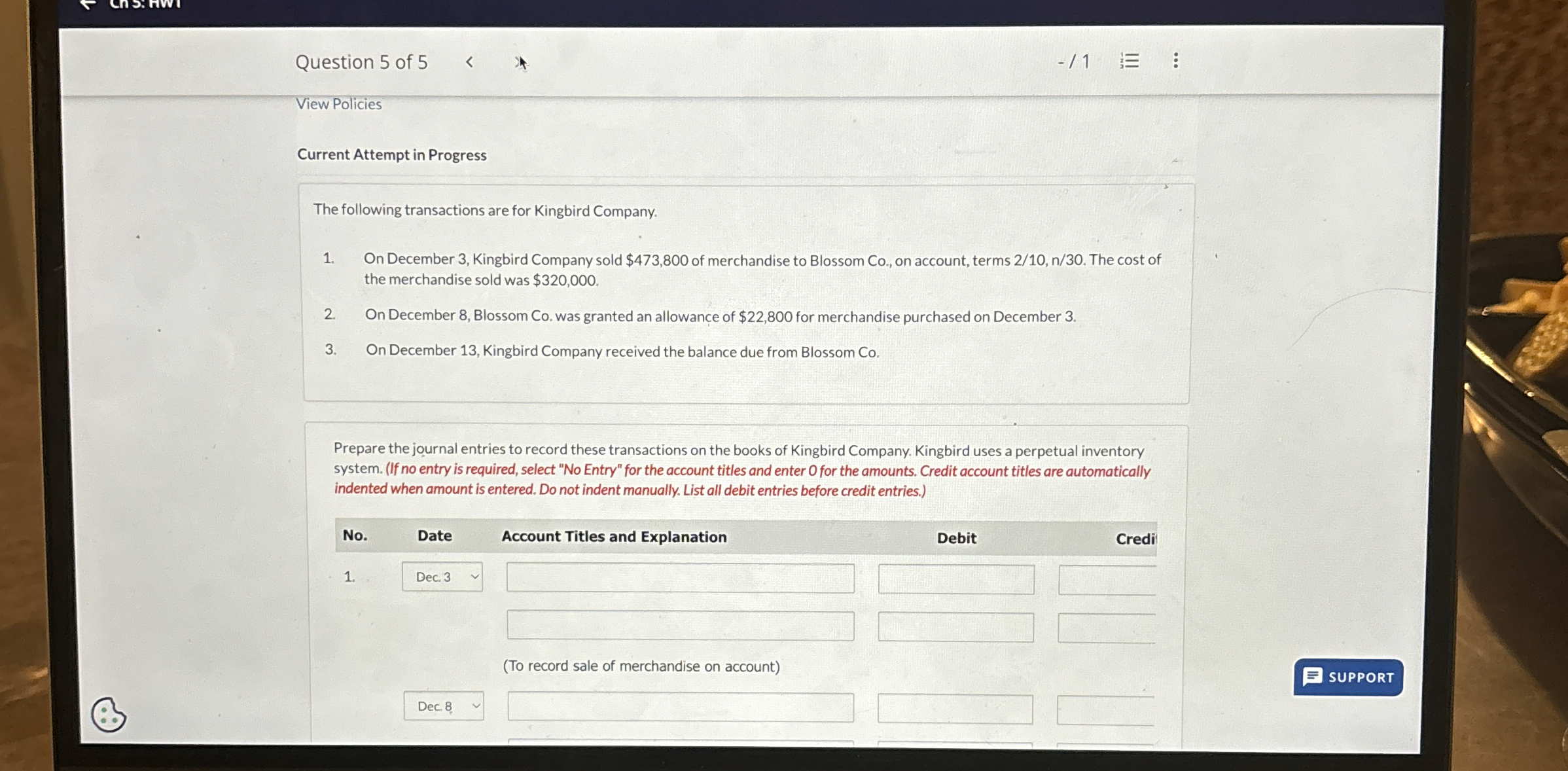Open the cookie preferences icon
Screen dimensions: 1568x771
click(109, 714)
